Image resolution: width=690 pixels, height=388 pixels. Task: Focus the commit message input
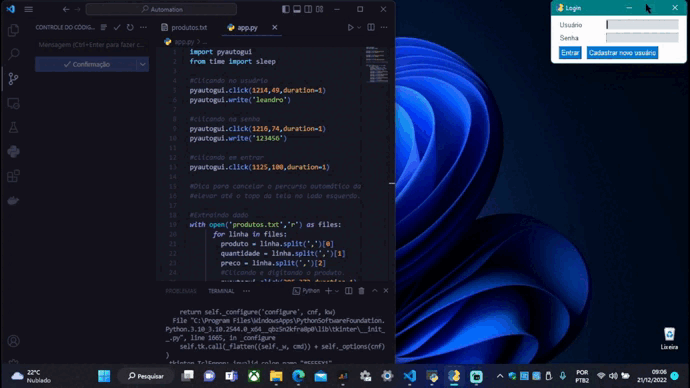click(x=92, y=44)
